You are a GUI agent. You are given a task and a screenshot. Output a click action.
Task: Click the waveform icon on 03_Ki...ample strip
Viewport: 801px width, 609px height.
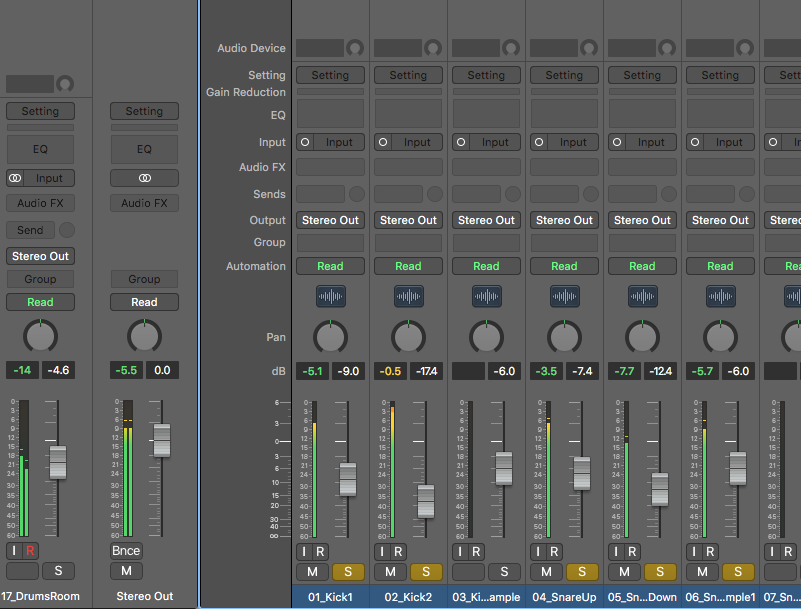[486, 296]
